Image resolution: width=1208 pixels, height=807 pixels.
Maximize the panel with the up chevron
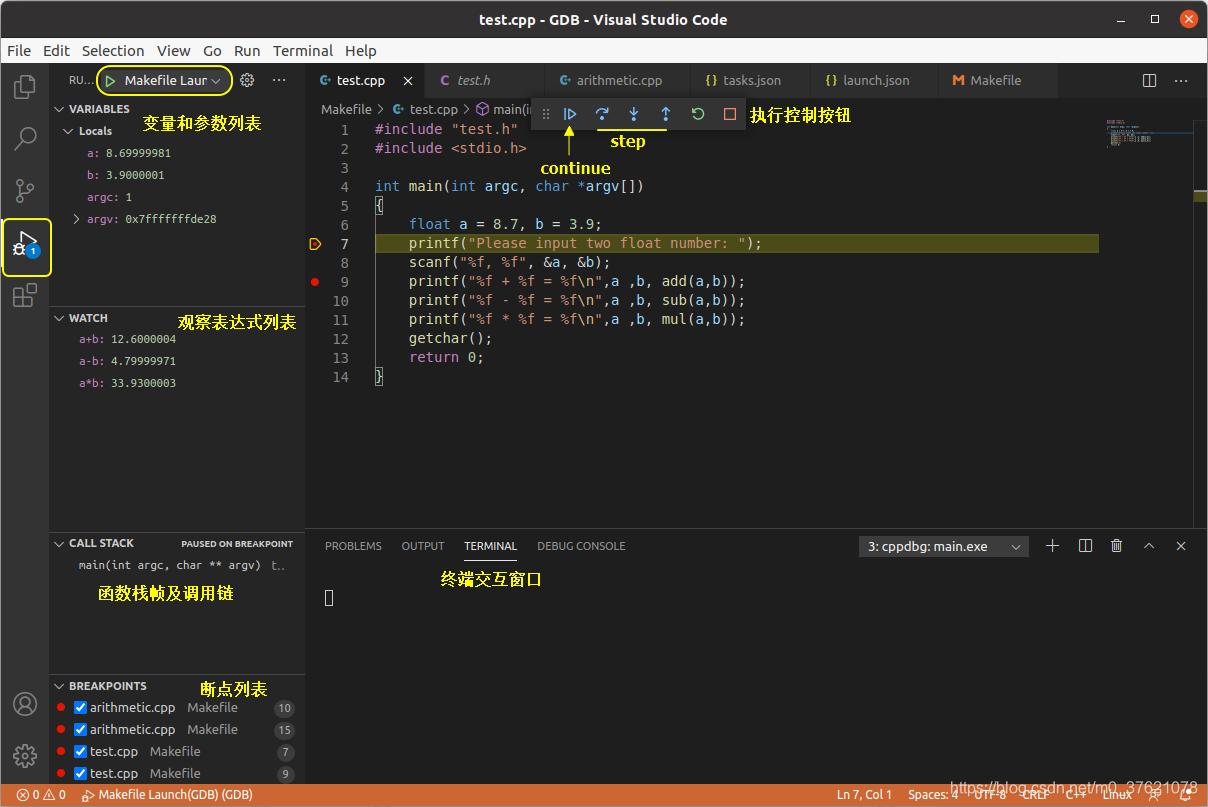(1149, 546)
